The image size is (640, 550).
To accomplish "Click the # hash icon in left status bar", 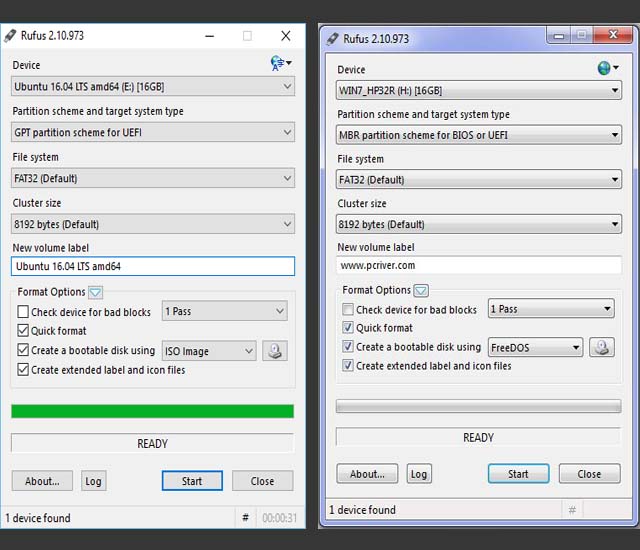I will pyautogui.click(x=245, y=517).
